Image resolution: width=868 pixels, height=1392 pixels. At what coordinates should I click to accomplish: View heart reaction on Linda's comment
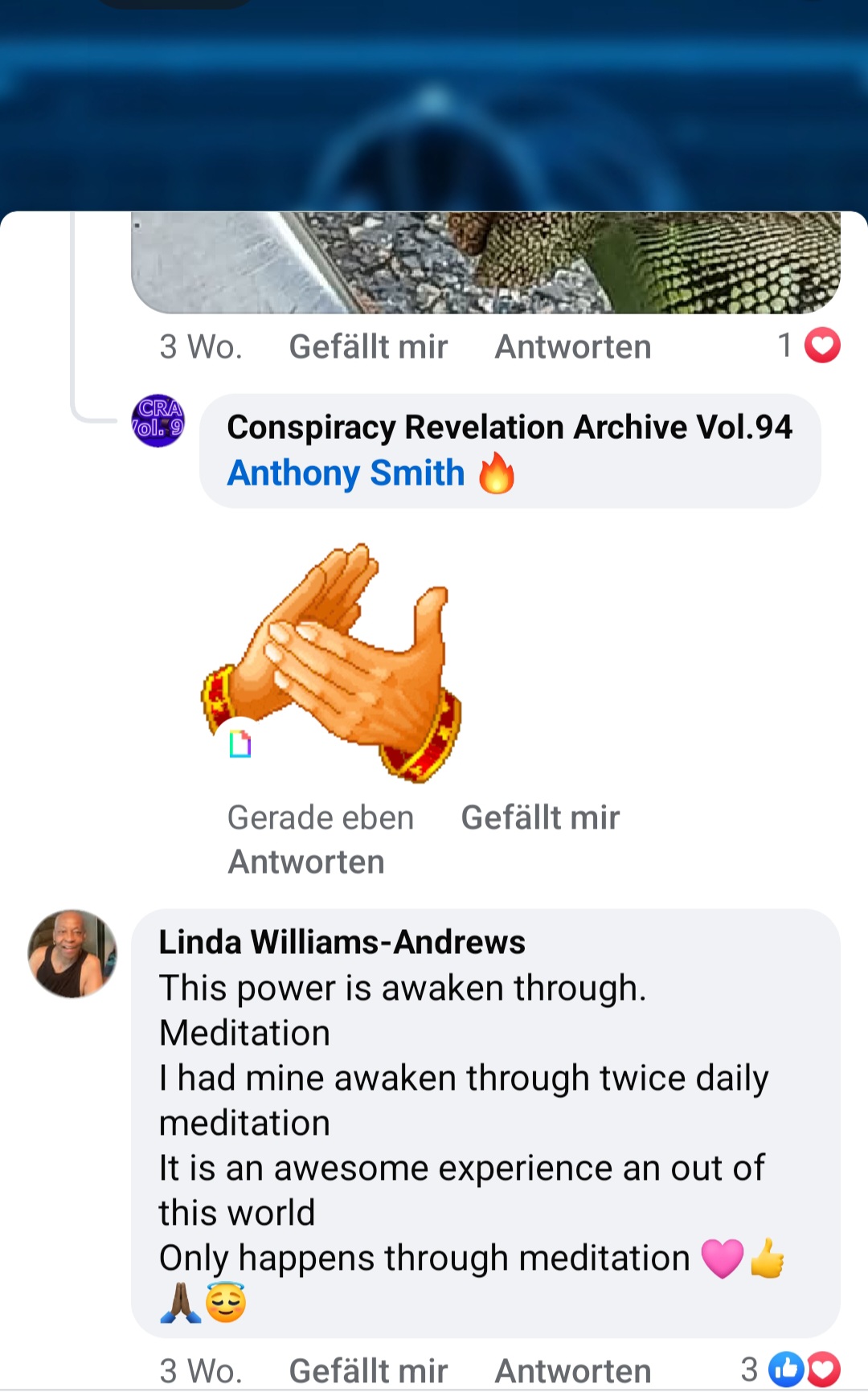pos(823,1369)
